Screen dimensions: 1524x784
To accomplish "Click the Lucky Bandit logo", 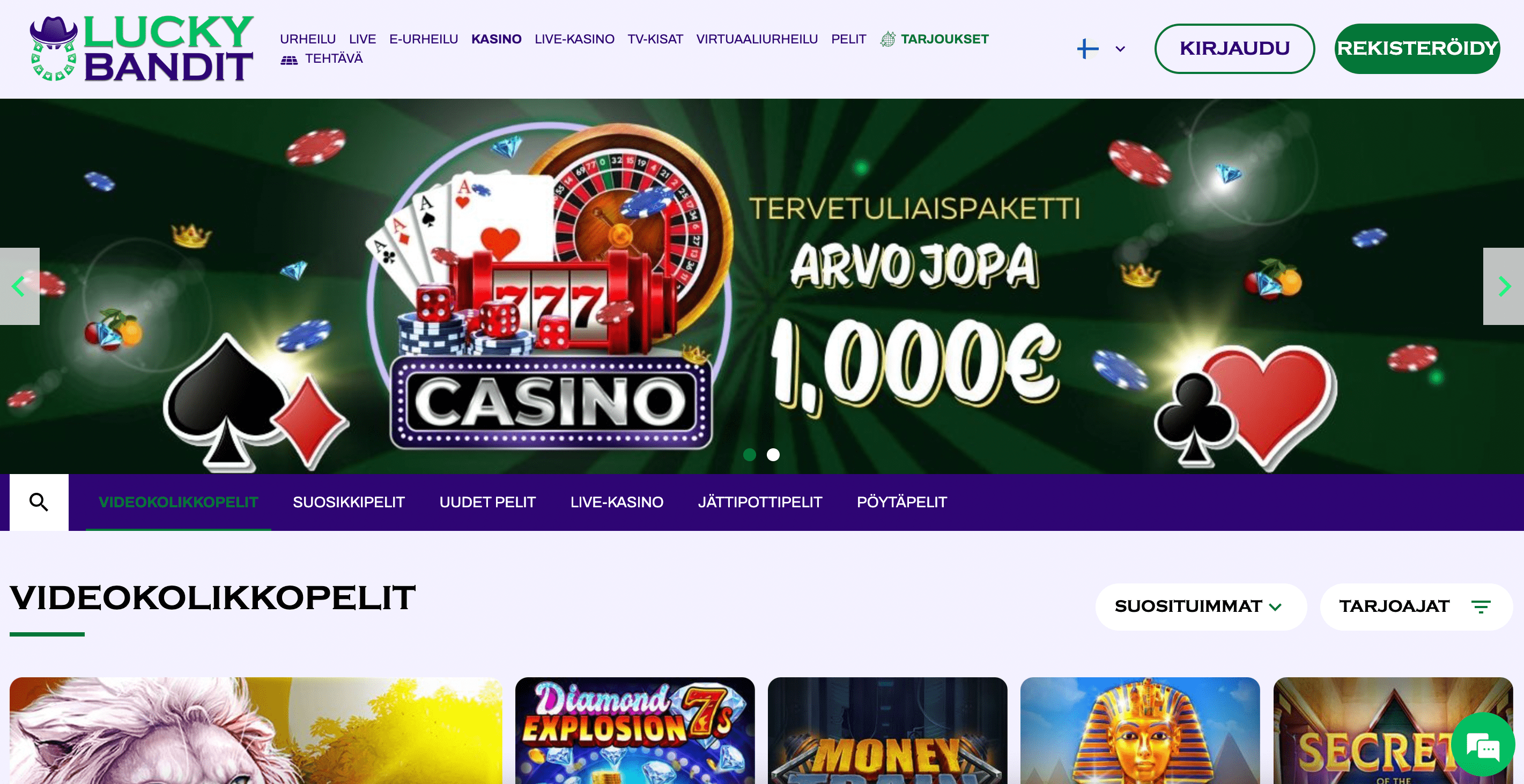I will [142, 48].
